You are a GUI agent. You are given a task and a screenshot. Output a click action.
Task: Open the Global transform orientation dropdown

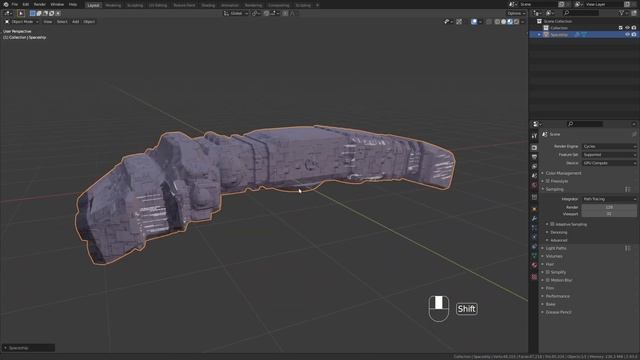(236, 13)
